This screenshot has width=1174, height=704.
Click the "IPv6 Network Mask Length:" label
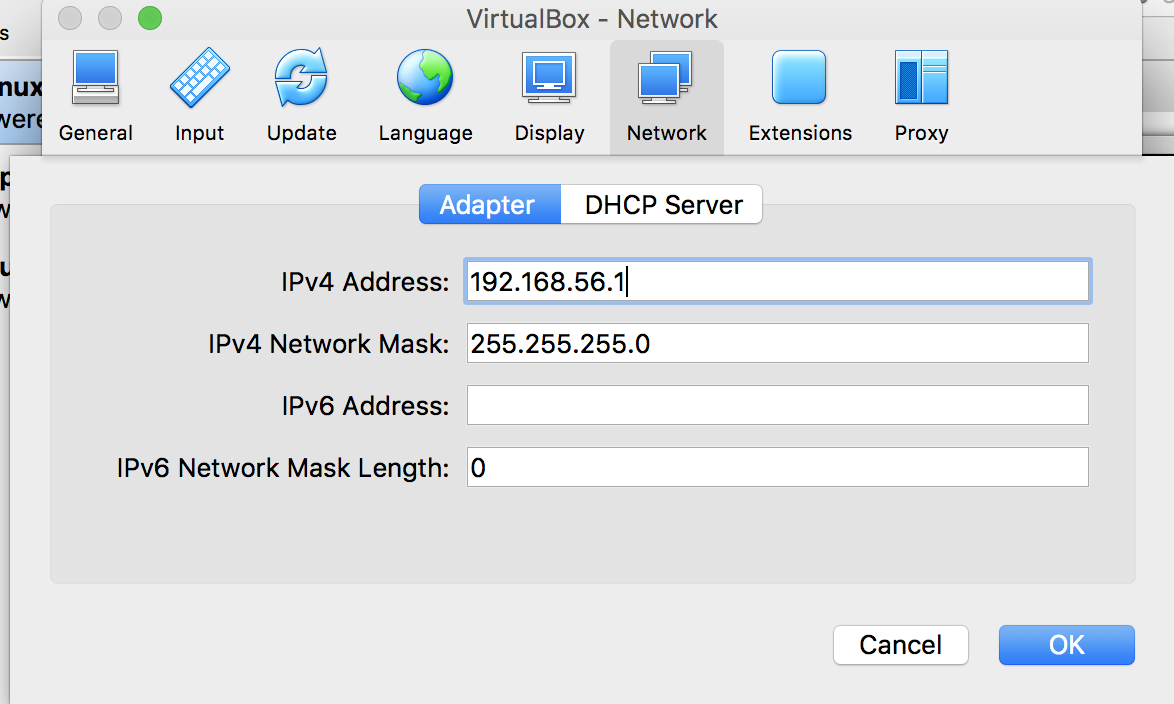click(x=282, y=468)
